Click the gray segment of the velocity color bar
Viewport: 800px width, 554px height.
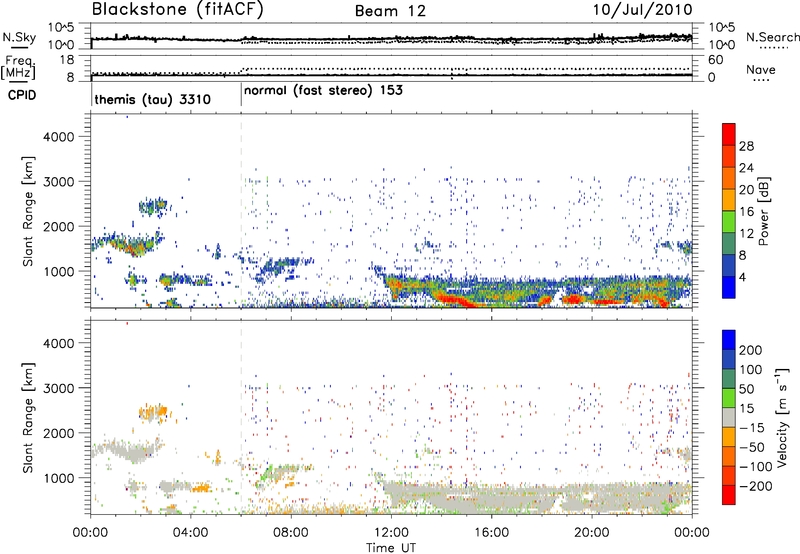(729, 417)
